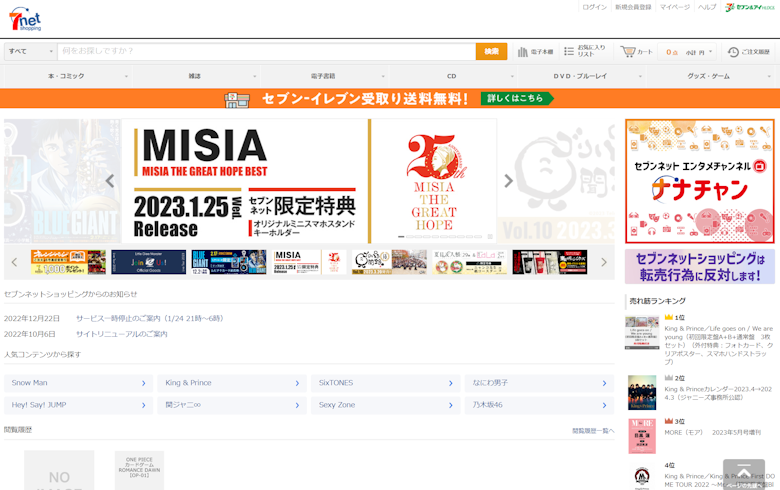Open the なにわ男子 content link
Viewport: 780px width, 490px height.
539,383
